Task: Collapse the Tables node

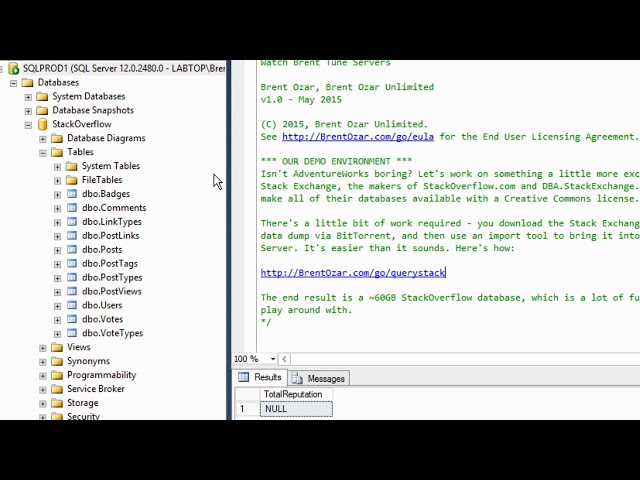Action: click(x=43, y=153)
